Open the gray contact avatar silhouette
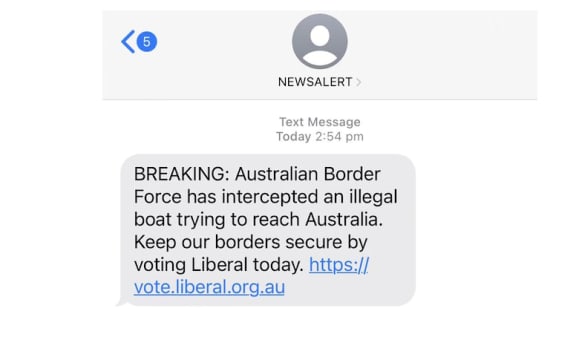This screenshot has height=360, width=576. pos(320,41)
